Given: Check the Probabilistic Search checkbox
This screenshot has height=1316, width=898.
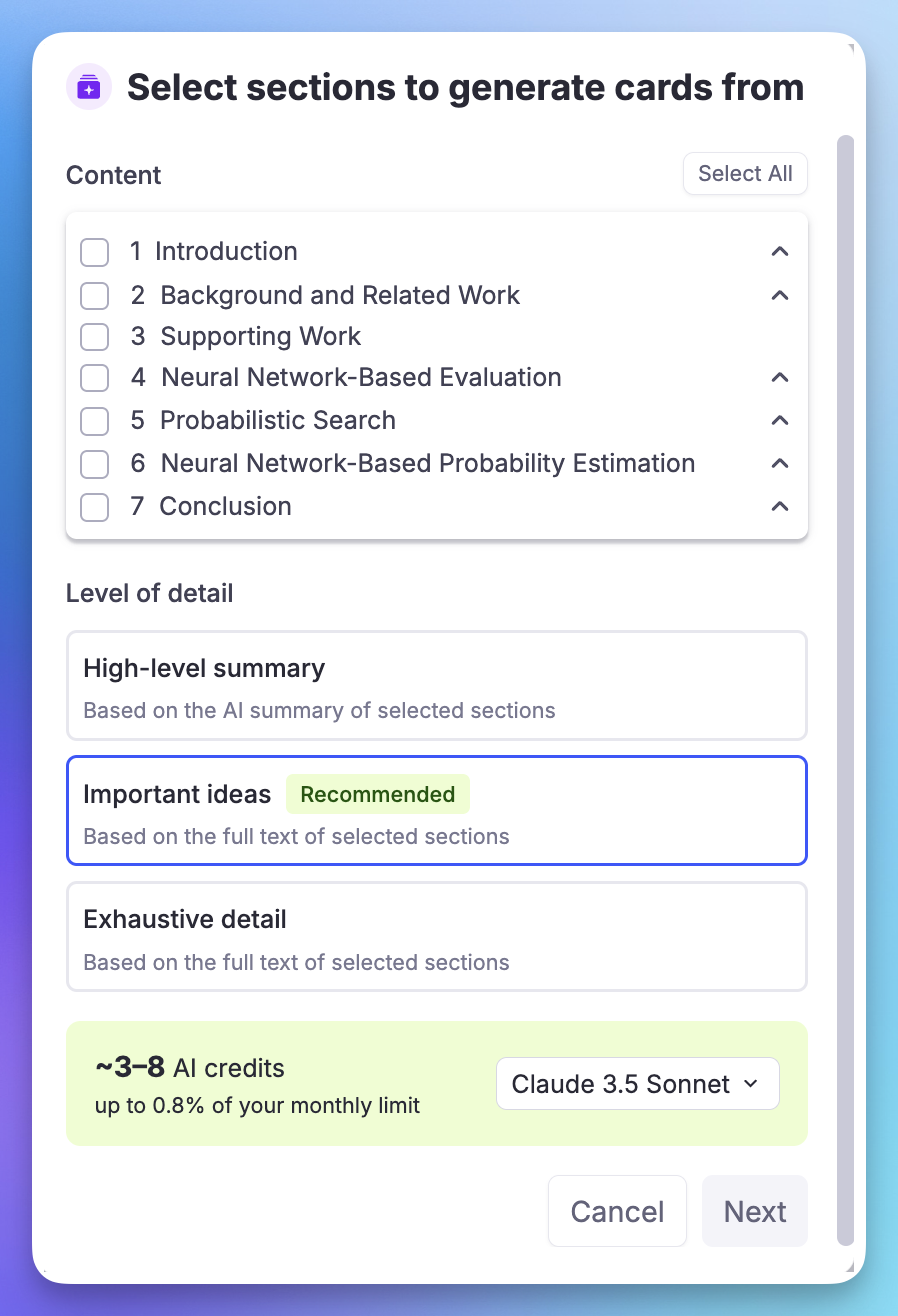Looking at the screenshot, I should [94, 421].
